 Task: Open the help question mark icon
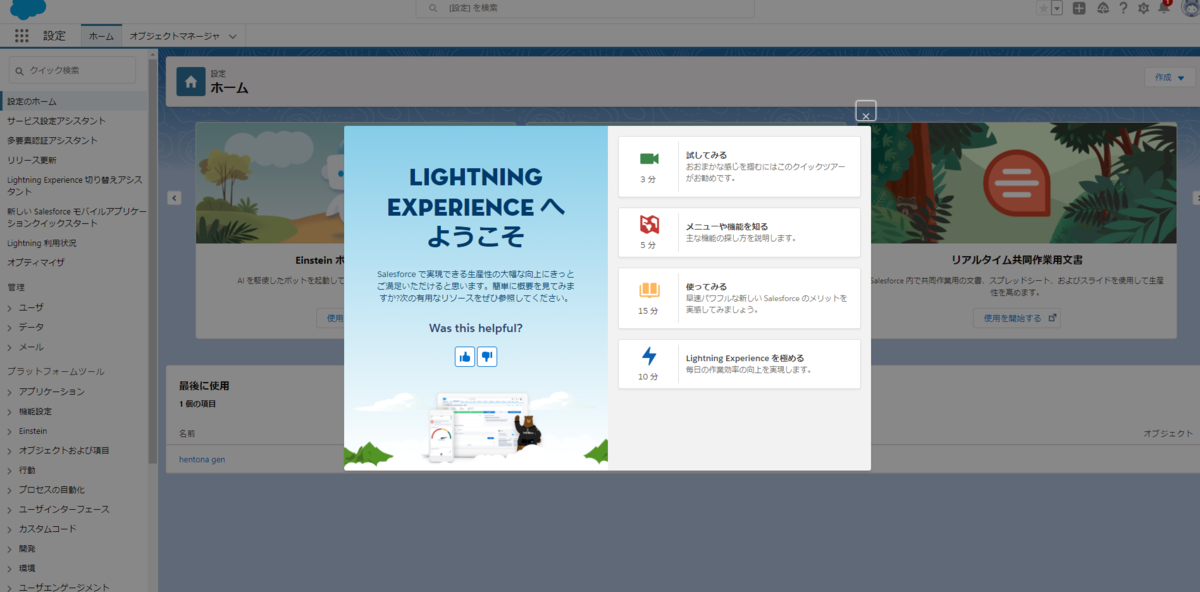pos(1123,8)
